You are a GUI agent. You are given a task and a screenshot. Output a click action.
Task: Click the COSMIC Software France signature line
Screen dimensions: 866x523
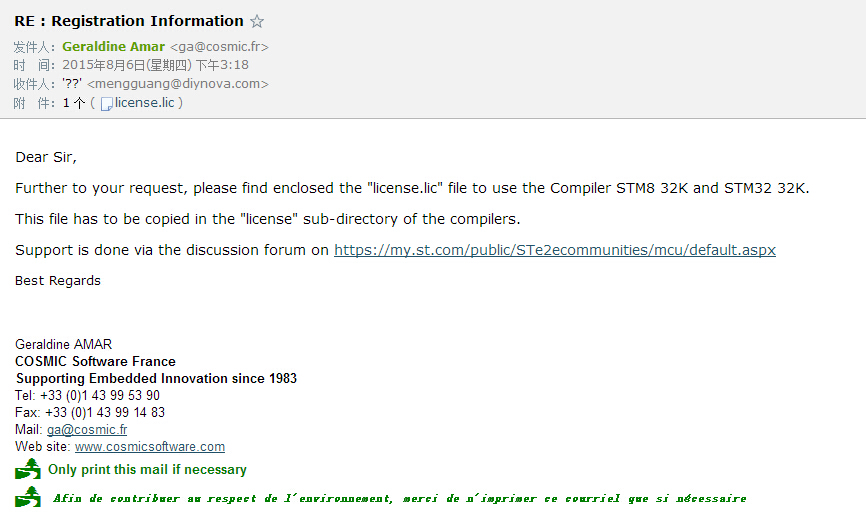pos(95,361)
